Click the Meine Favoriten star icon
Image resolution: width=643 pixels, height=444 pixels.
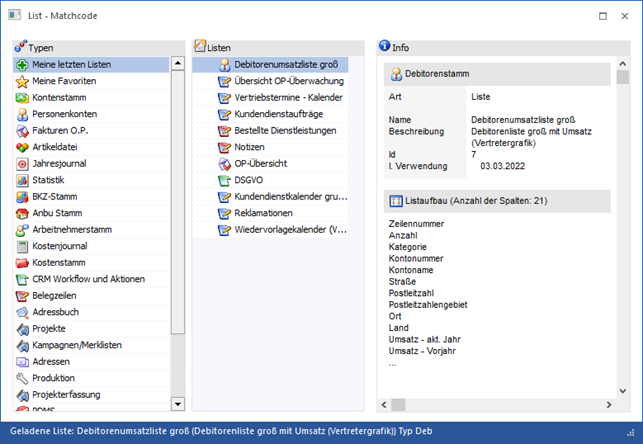tap(22, 81)
